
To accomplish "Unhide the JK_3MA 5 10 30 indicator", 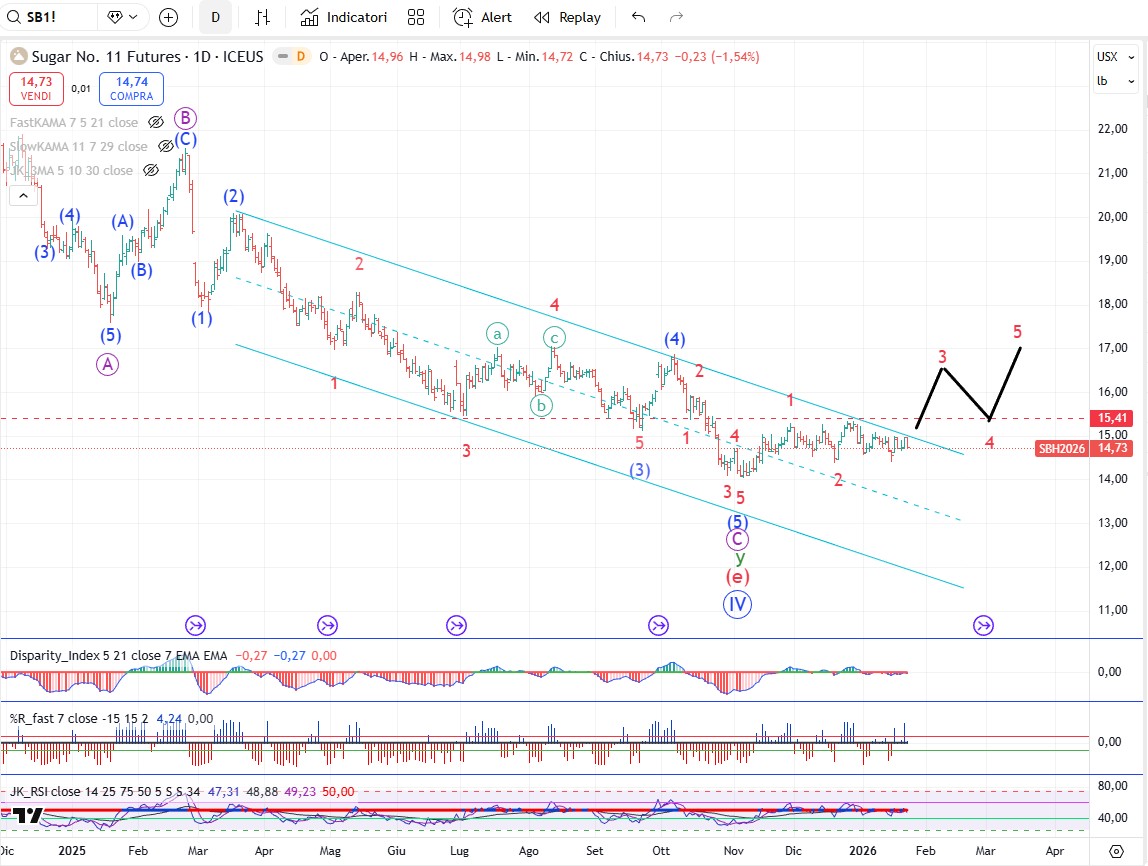I will coord(151,170).
